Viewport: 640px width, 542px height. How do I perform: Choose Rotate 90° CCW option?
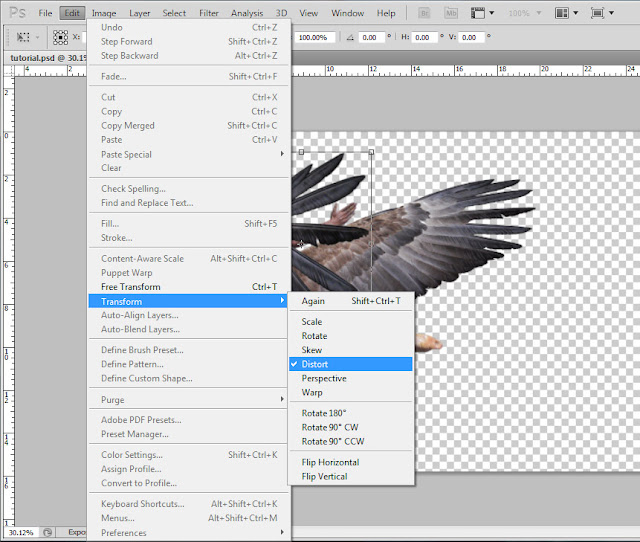350,441
